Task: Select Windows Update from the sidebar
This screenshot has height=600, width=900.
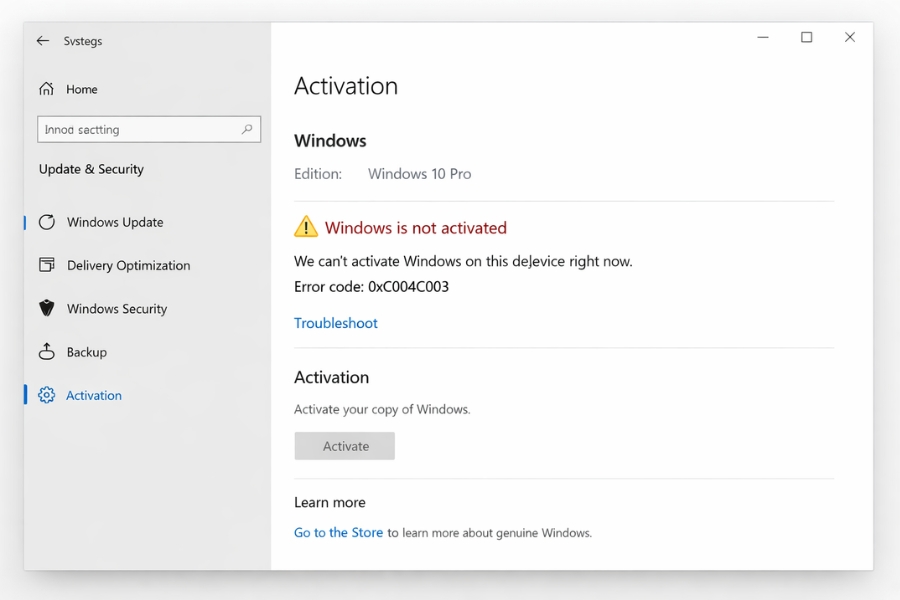Action: [114, 222]
